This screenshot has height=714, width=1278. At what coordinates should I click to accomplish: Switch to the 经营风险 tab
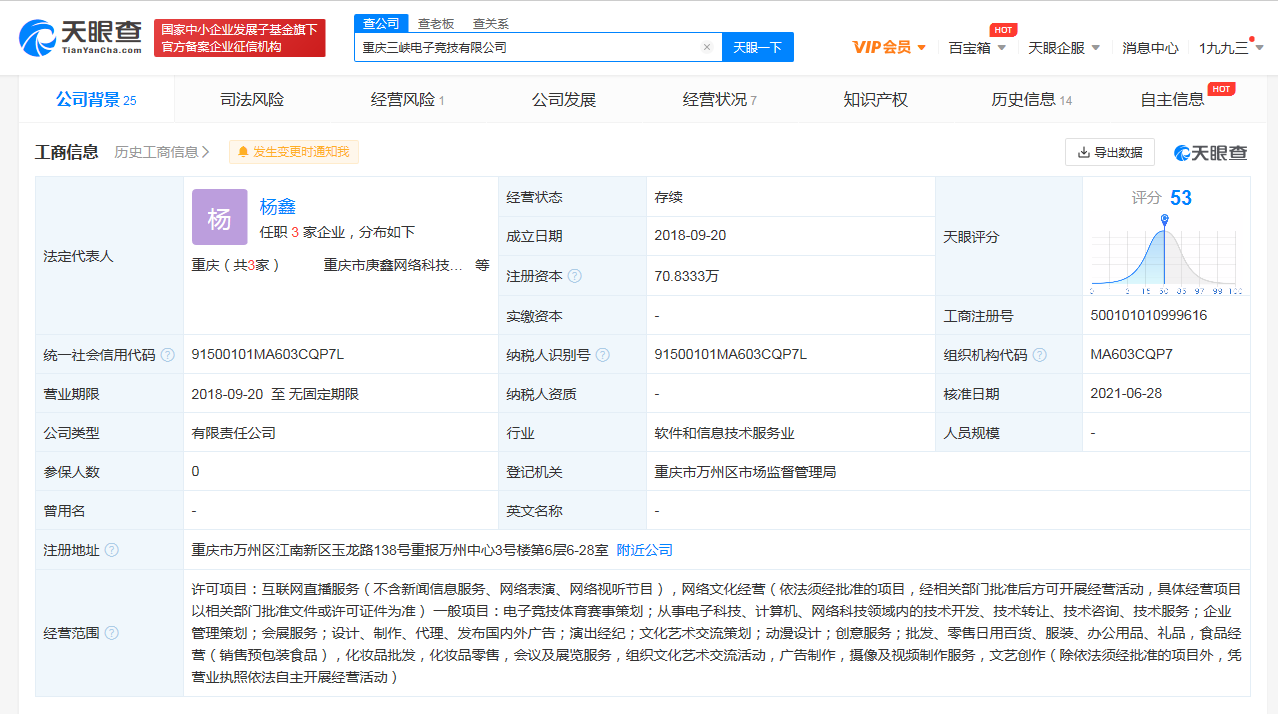[407, 99]
